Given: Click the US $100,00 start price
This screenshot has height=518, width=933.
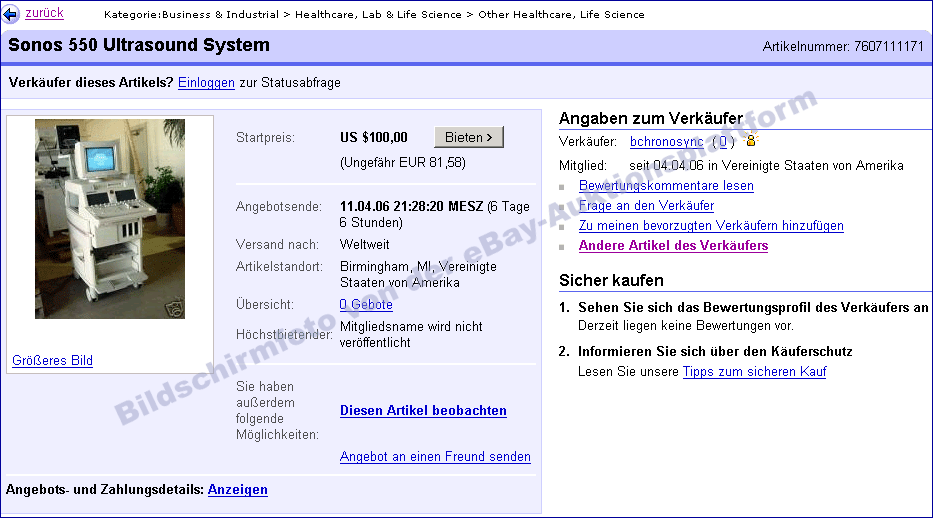Looking at the screenshot, I should point(374,137).
